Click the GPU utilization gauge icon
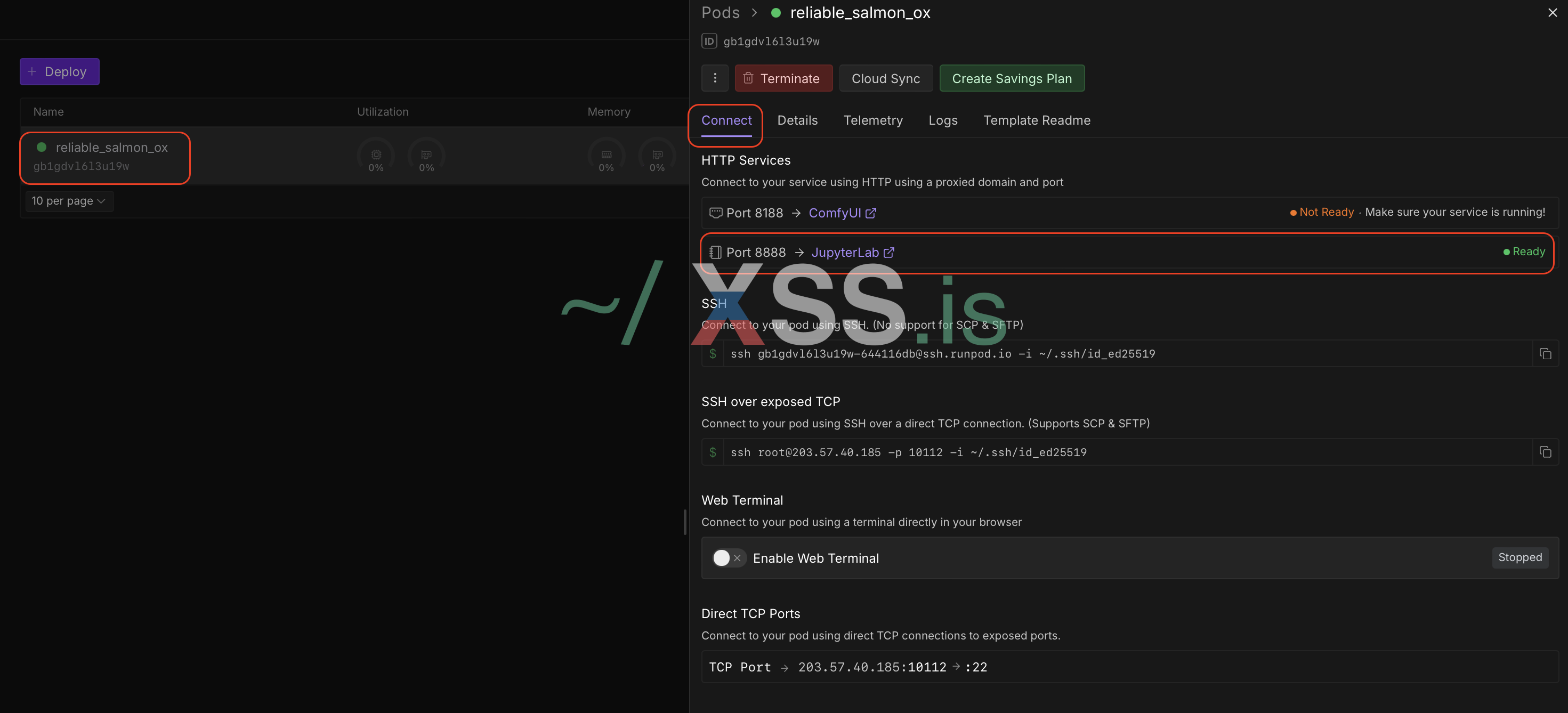1568x713 pixels. tap(427, 155)
